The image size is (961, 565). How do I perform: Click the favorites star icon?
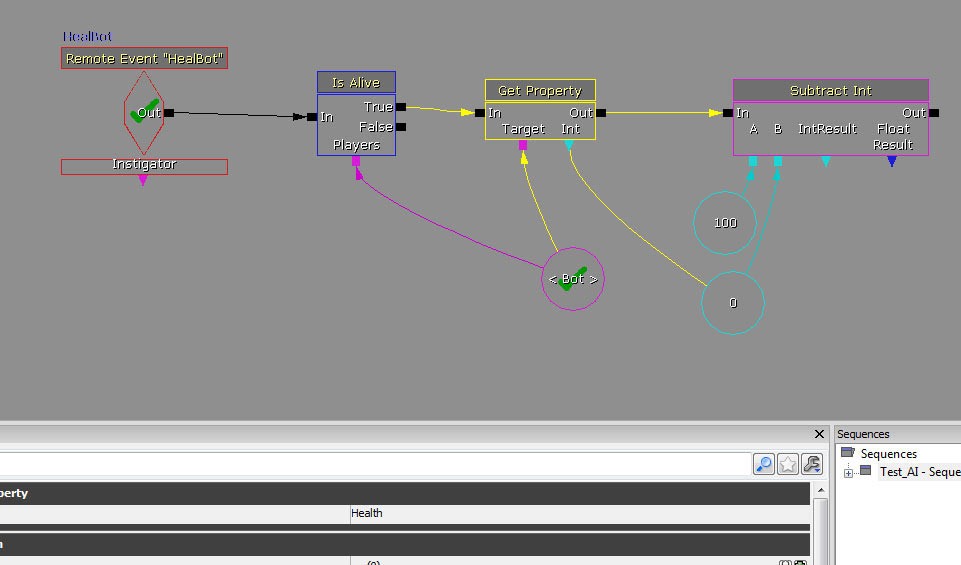[x=788, y=464]
